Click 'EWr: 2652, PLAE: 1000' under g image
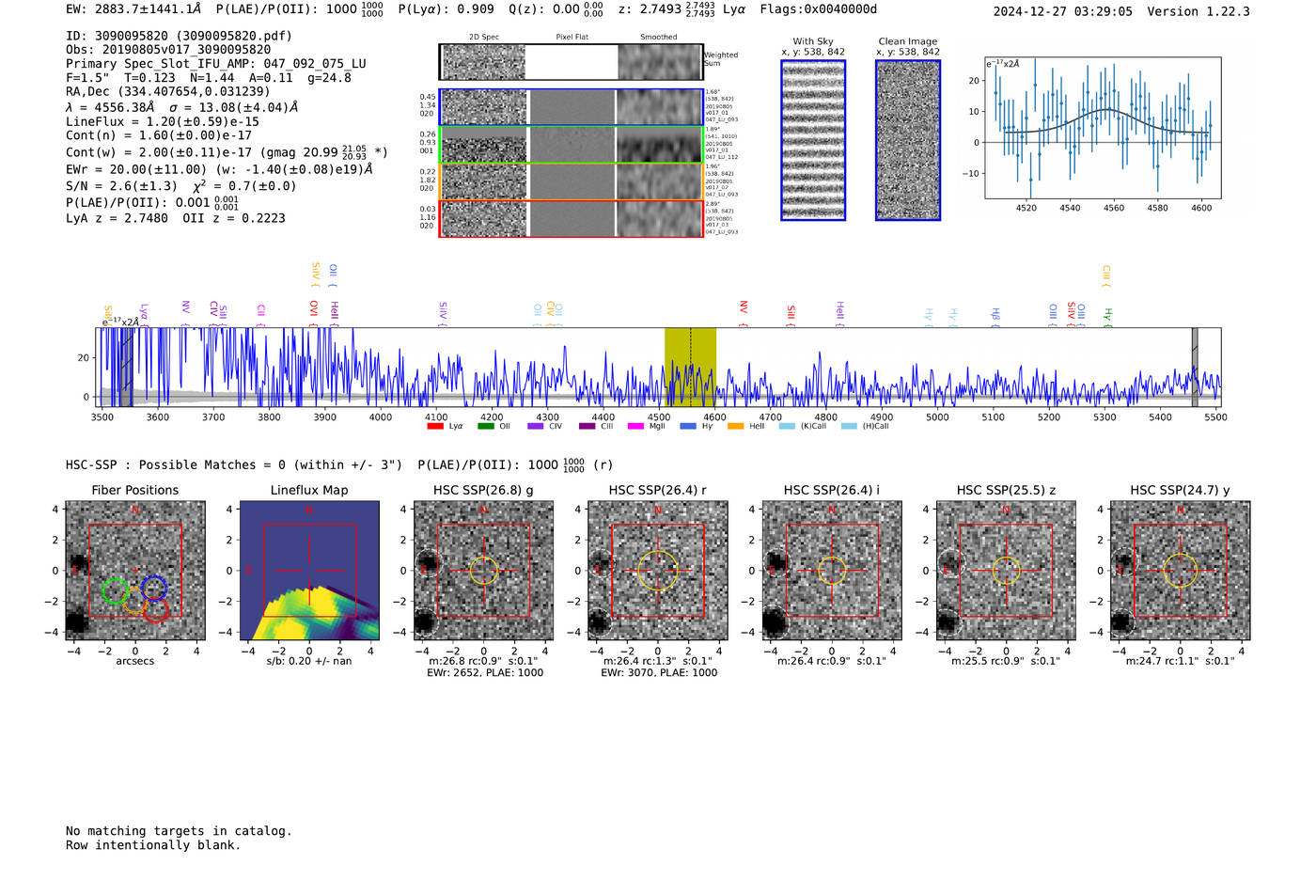This screenshot has width=1316, height=896. (485, 673)
